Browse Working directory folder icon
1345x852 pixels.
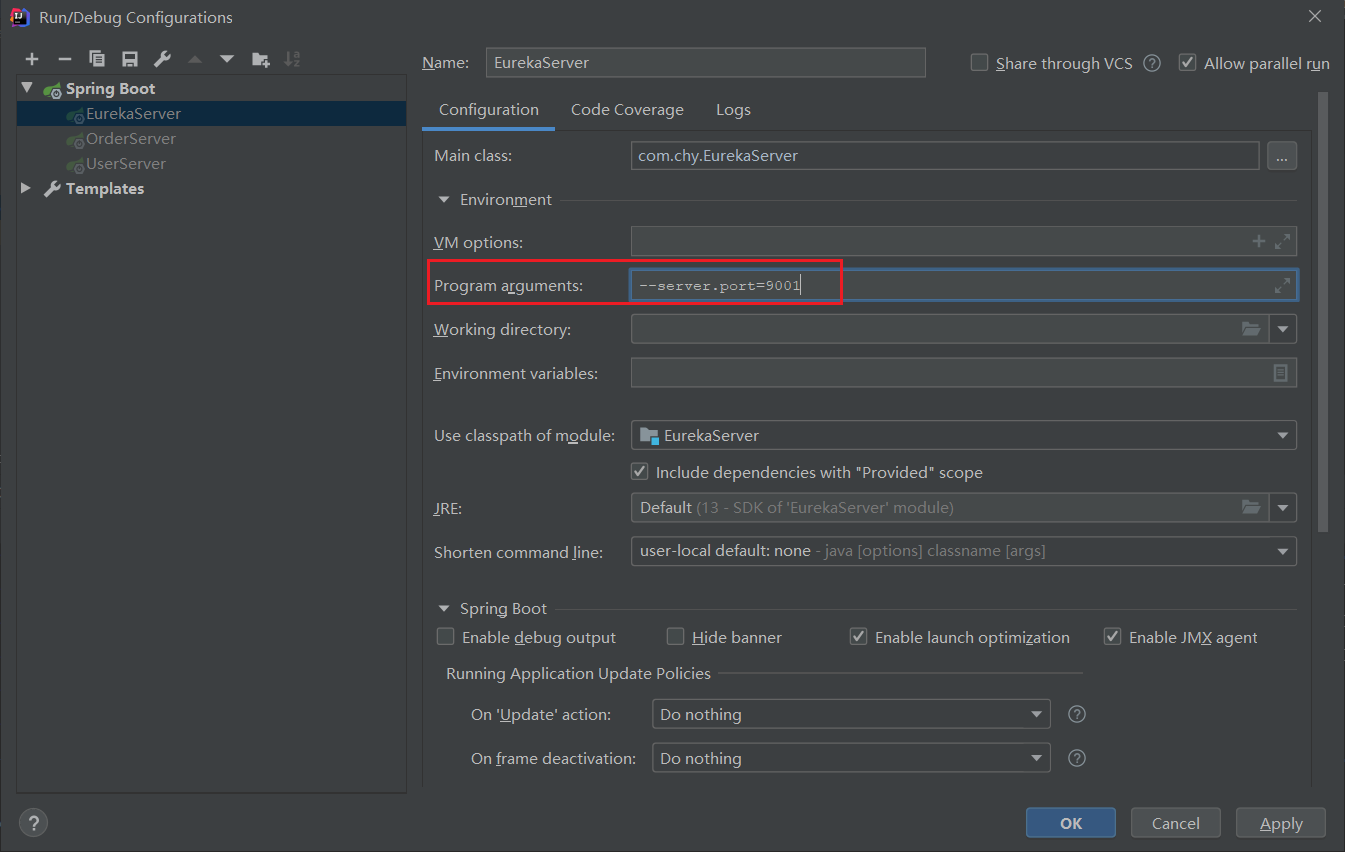[x=1251, y=328]
